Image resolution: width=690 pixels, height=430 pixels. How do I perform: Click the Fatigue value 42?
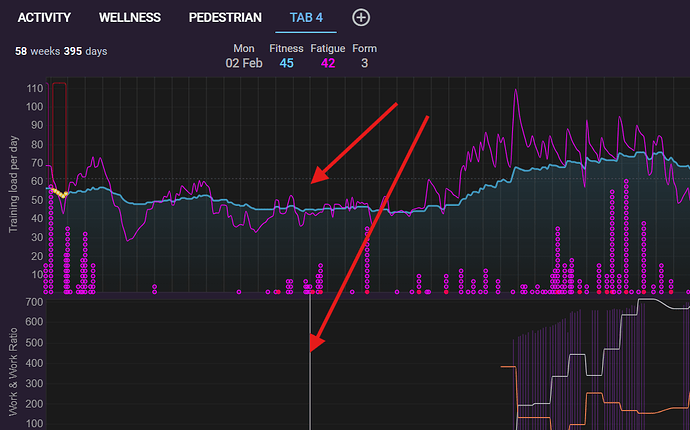click(328, 63)
